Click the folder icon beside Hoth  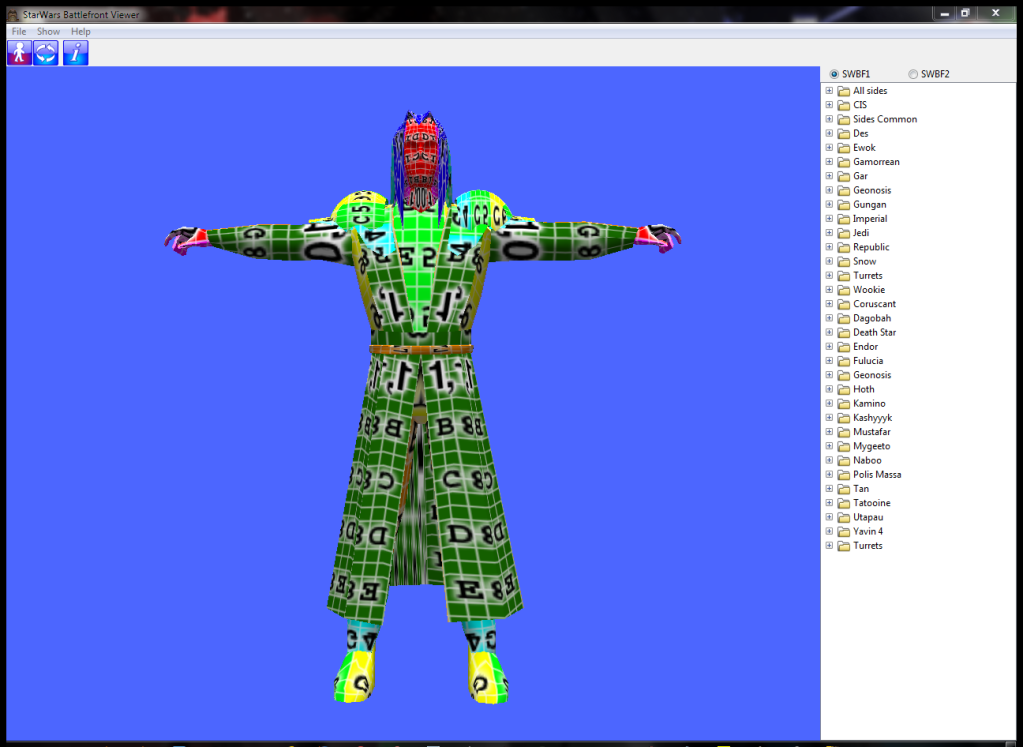tap(844, 389)
